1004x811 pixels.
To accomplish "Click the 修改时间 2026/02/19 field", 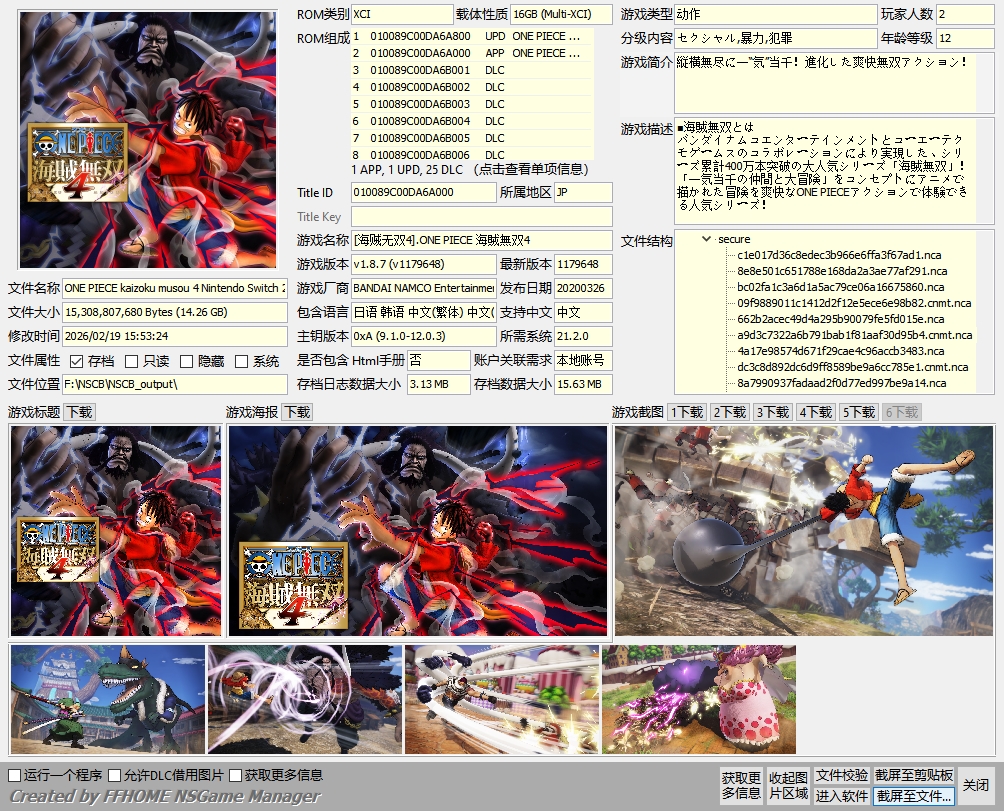I will pyautogui.click(x=175, y=336).
